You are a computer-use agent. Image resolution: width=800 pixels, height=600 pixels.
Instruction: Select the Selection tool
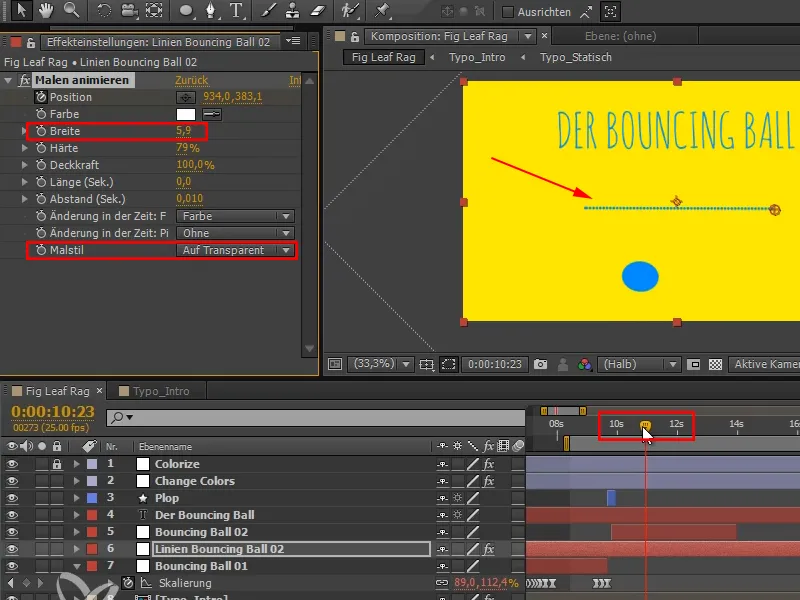pyautogui.click(x=22, y=12)
